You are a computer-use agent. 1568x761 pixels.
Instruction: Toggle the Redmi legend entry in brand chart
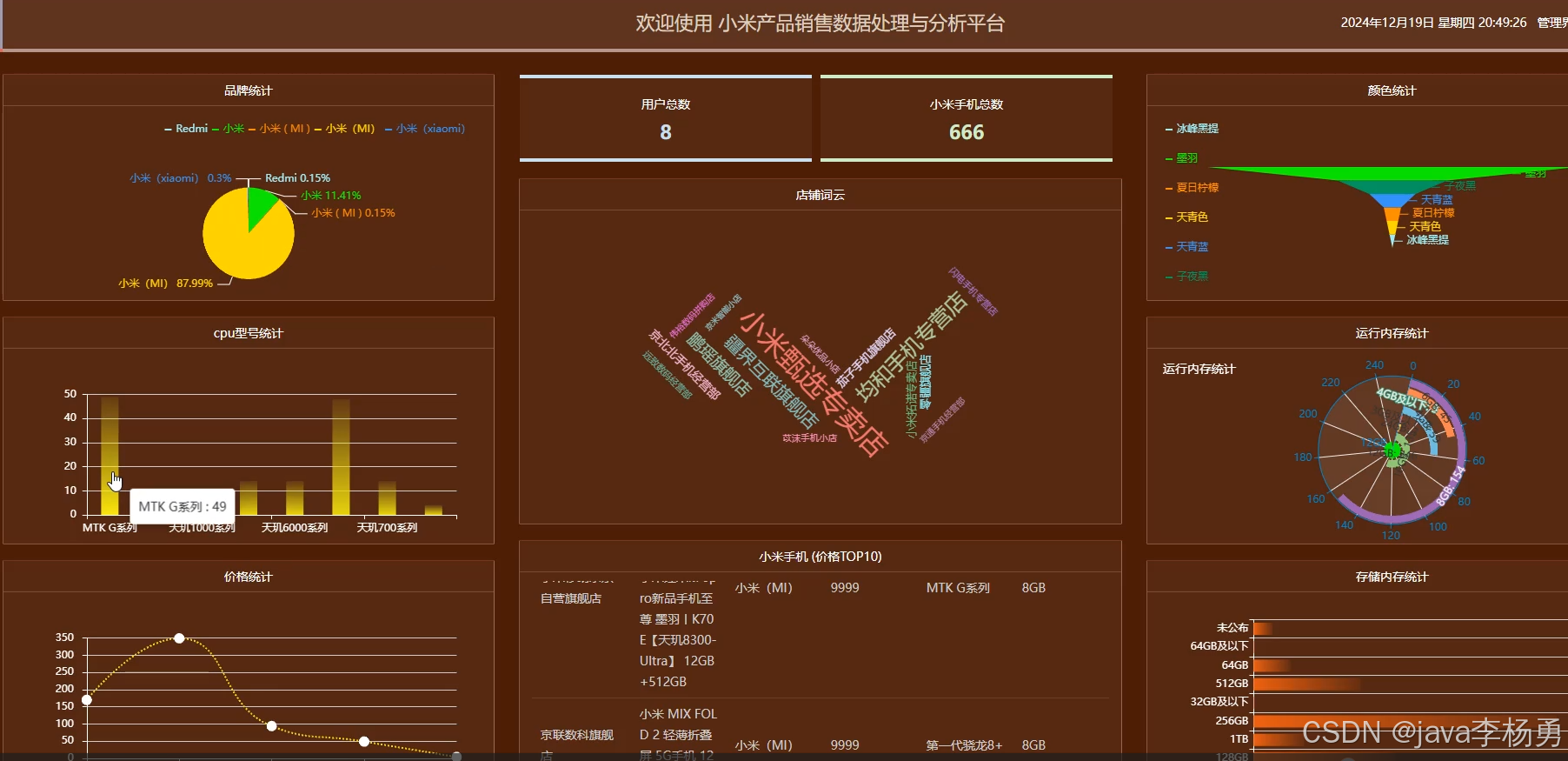[186, 129]
